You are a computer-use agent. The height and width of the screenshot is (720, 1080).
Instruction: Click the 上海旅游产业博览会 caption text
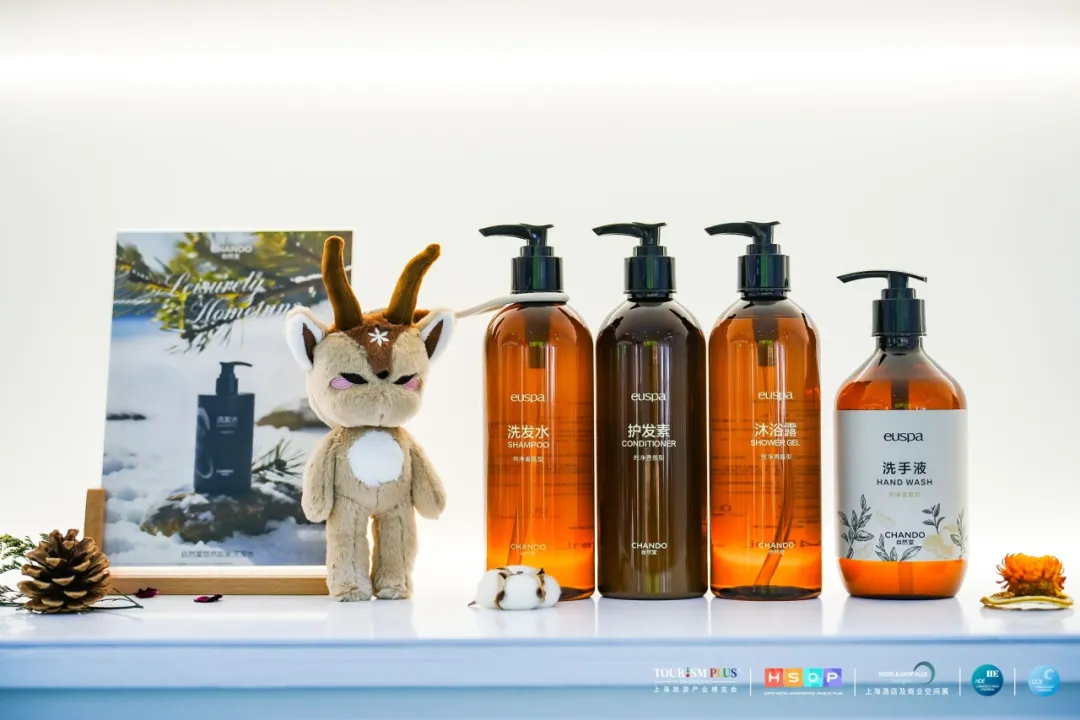695,689
